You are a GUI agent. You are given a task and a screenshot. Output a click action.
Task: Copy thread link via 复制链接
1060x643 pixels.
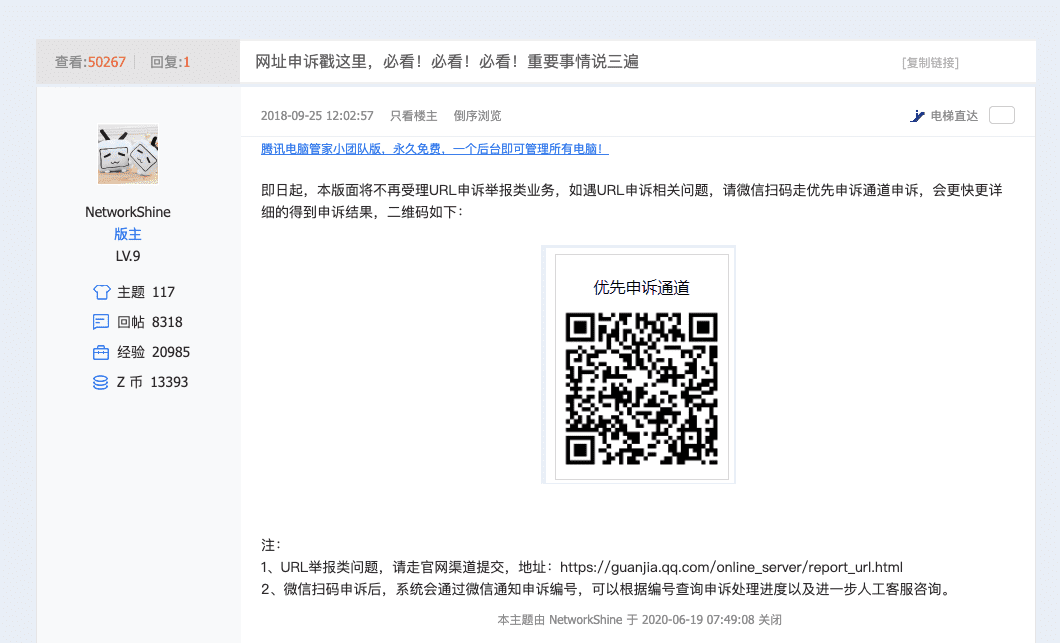930,63
